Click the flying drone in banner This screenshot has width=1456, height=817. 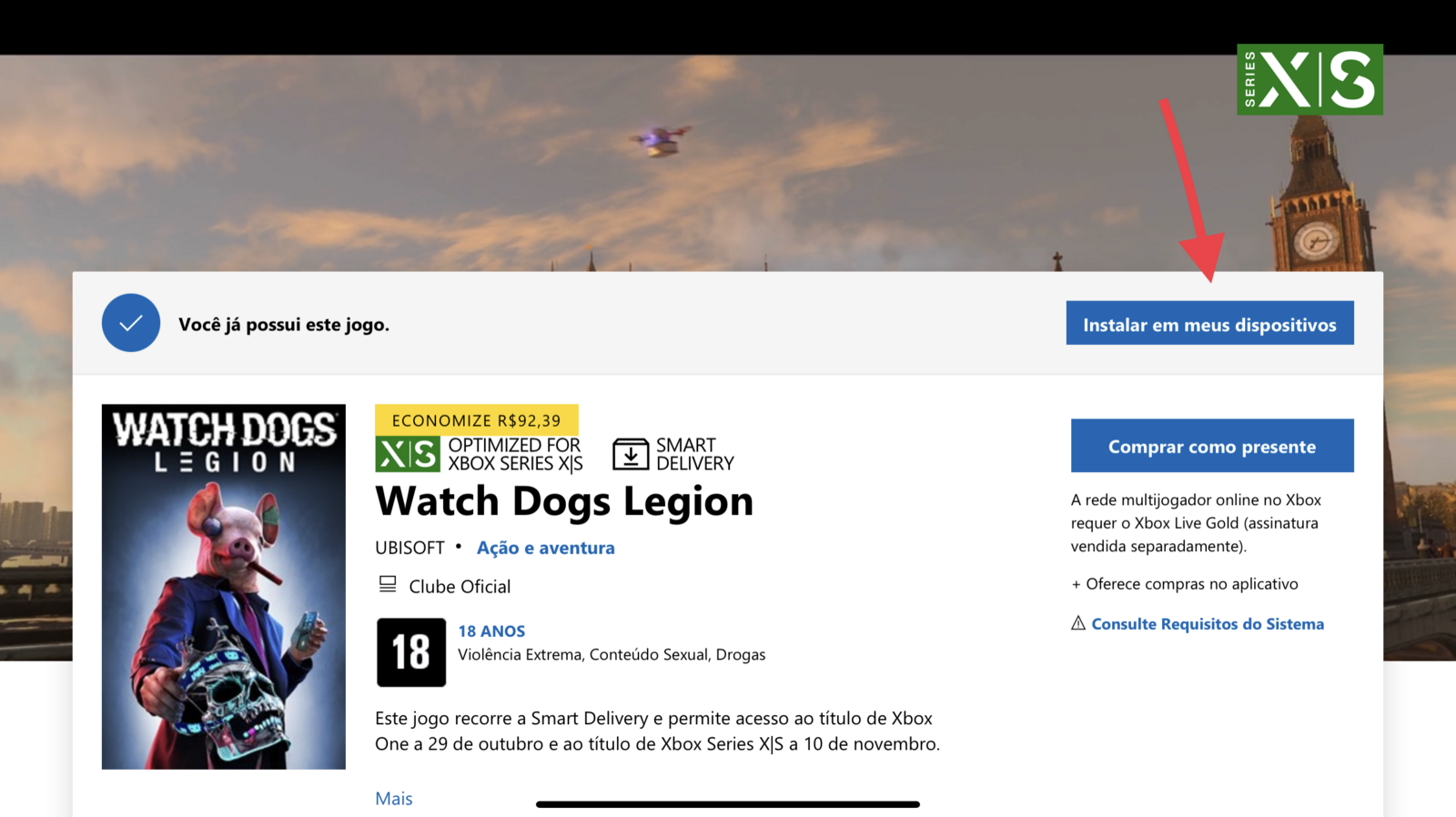661,139
